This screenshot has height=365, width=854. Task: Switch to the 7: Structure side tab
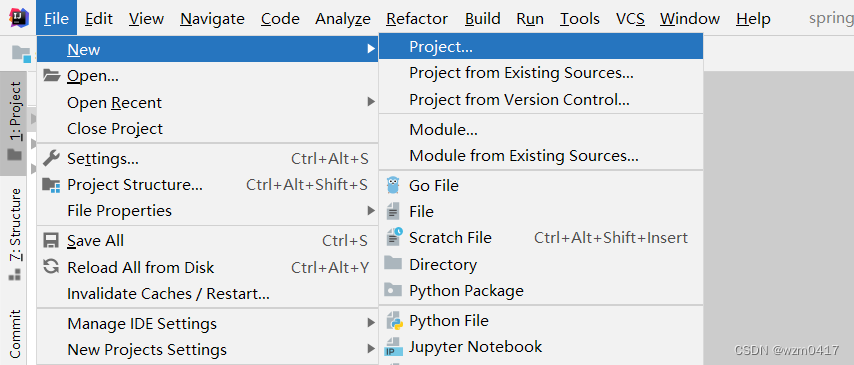pyautogui.click(x=14, y=234)
